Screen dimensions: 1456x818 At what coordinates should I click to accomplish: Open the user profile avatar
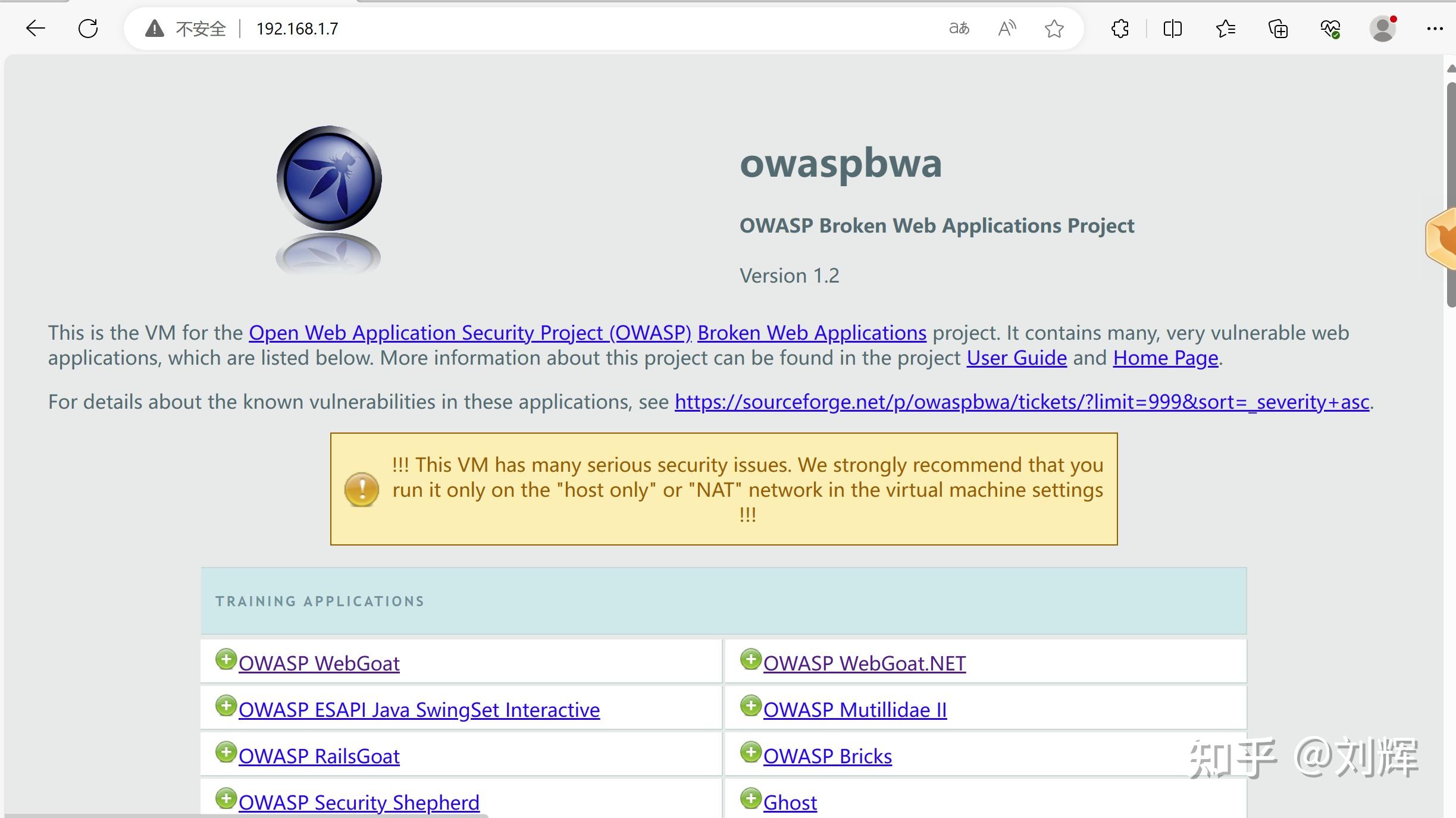tap(1383, 29)
